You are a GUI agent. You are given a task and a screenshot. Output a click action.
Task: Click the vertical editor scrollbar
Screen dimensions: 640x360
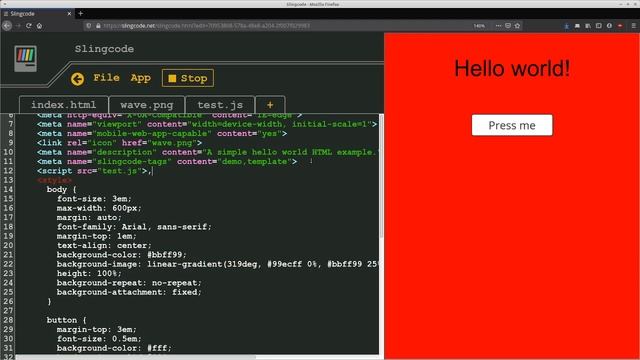pyautogui.click(x=381, y=176)
